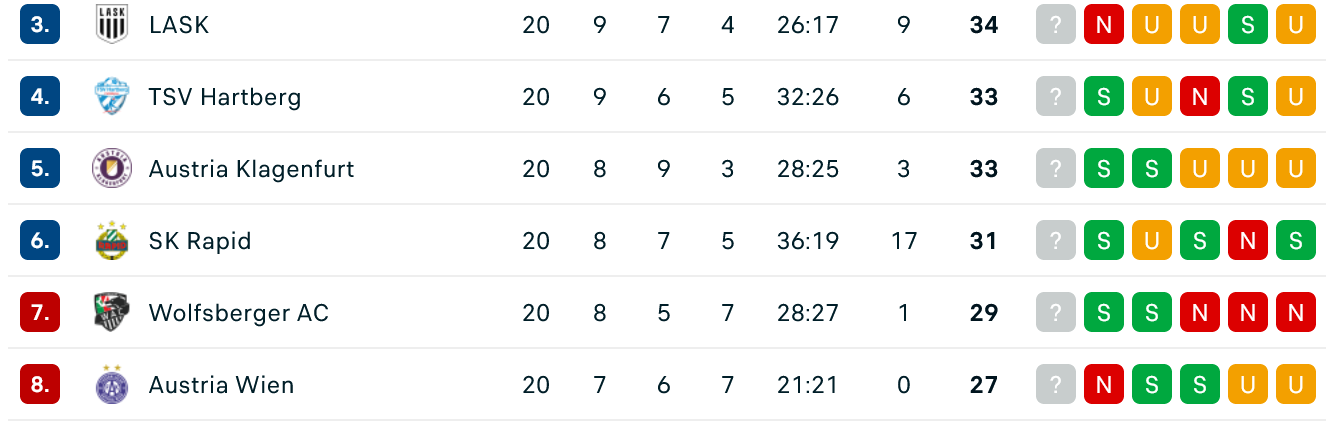Open the LASK team name link
1326x426 pixels.
[x=179, y=25]
